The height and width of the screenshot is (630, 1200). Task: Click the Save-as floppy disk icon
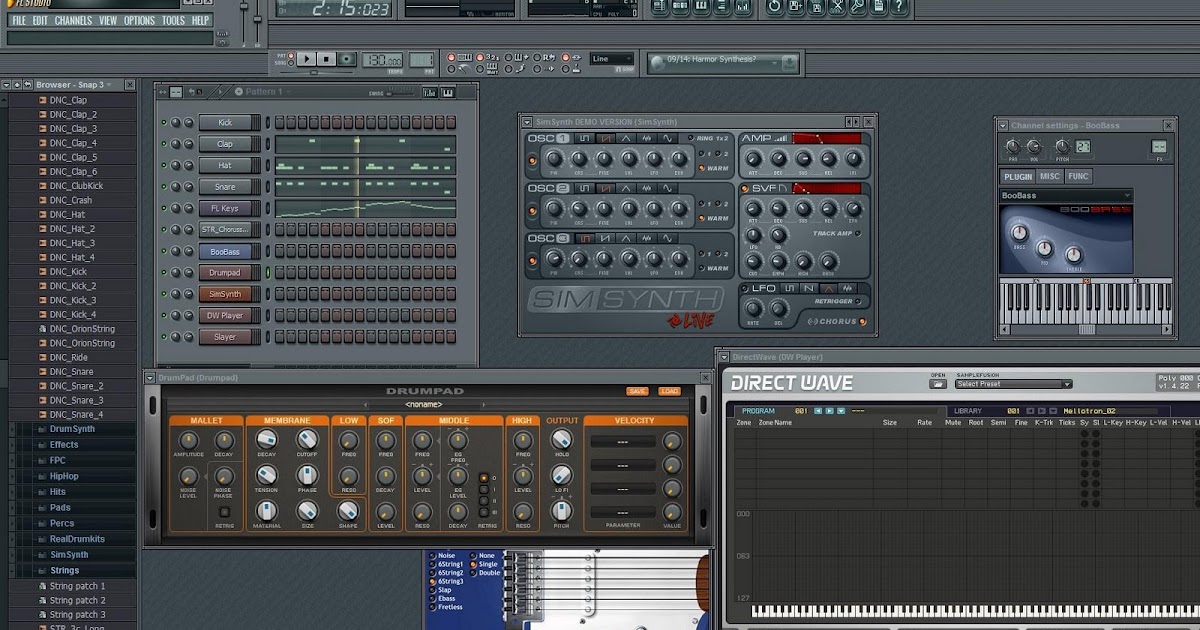tap(795, 8)
